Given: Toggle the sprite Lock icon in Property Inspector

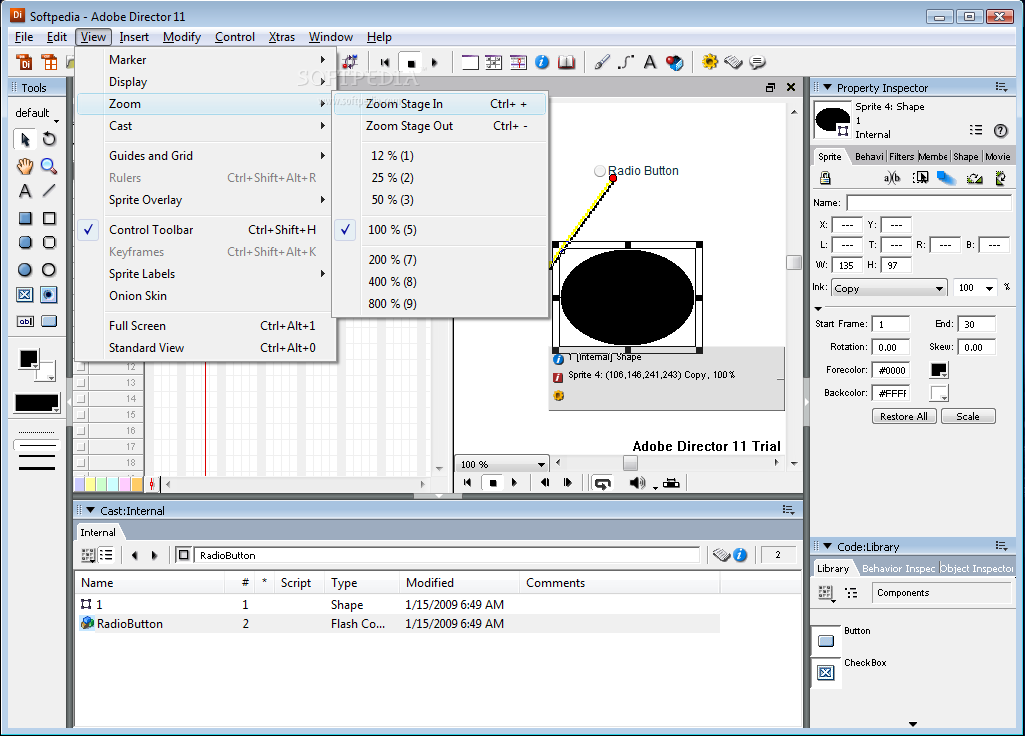Looking at the screenshot, I should pyautogui.click(x=825, y=178).
